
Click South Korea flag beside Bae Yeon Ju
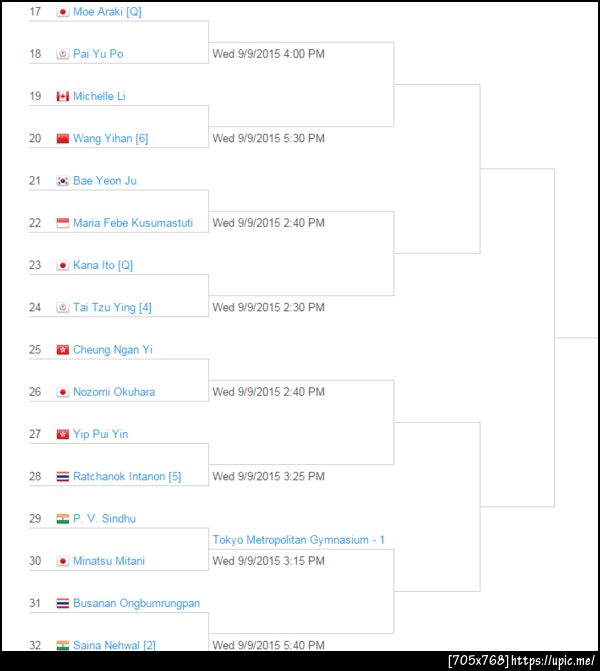point(63,181)
